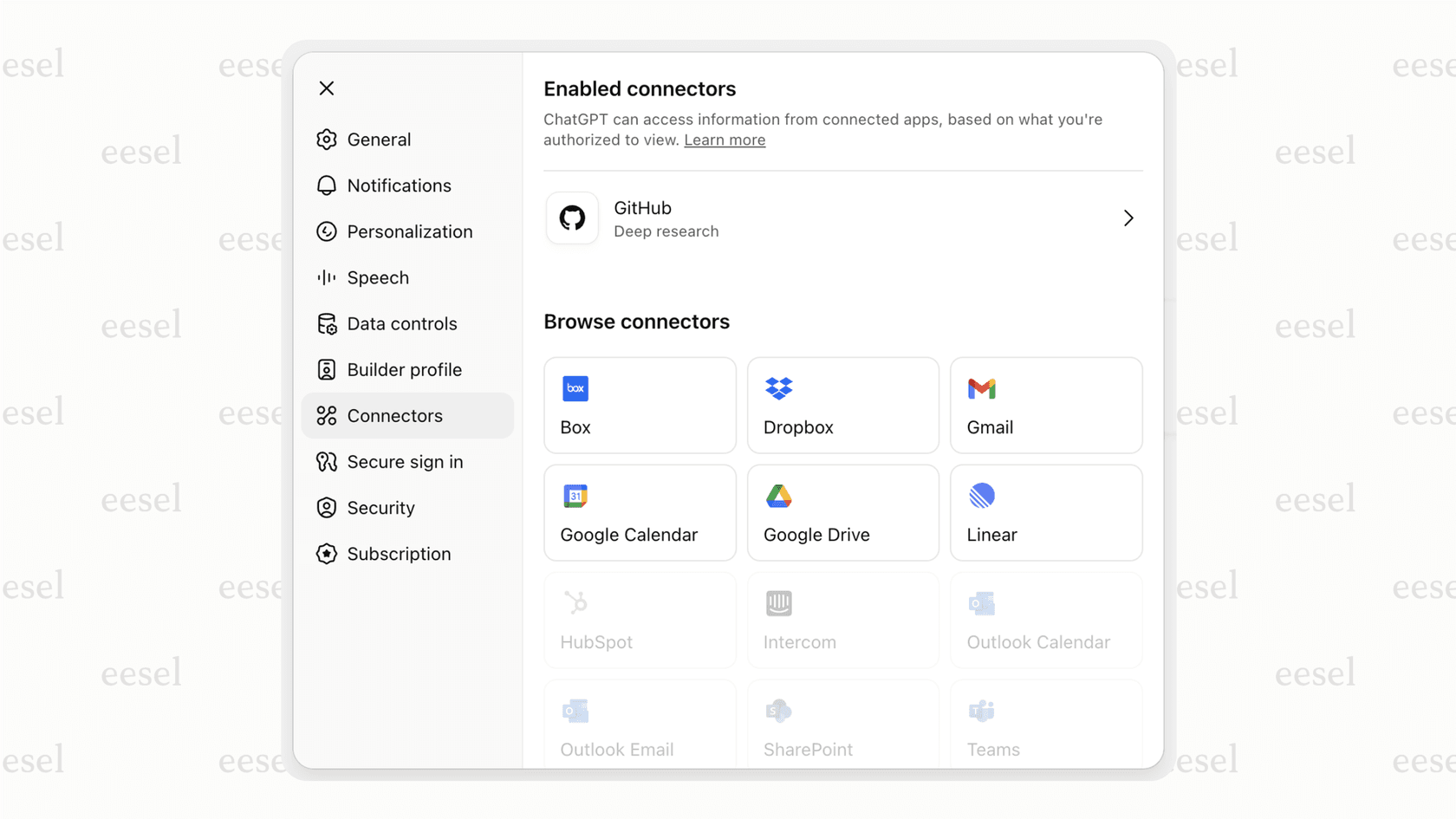Open Personalization via its dial icon
The height and width of the screenshot is (819, 1456).
click(x=326, y=231)
